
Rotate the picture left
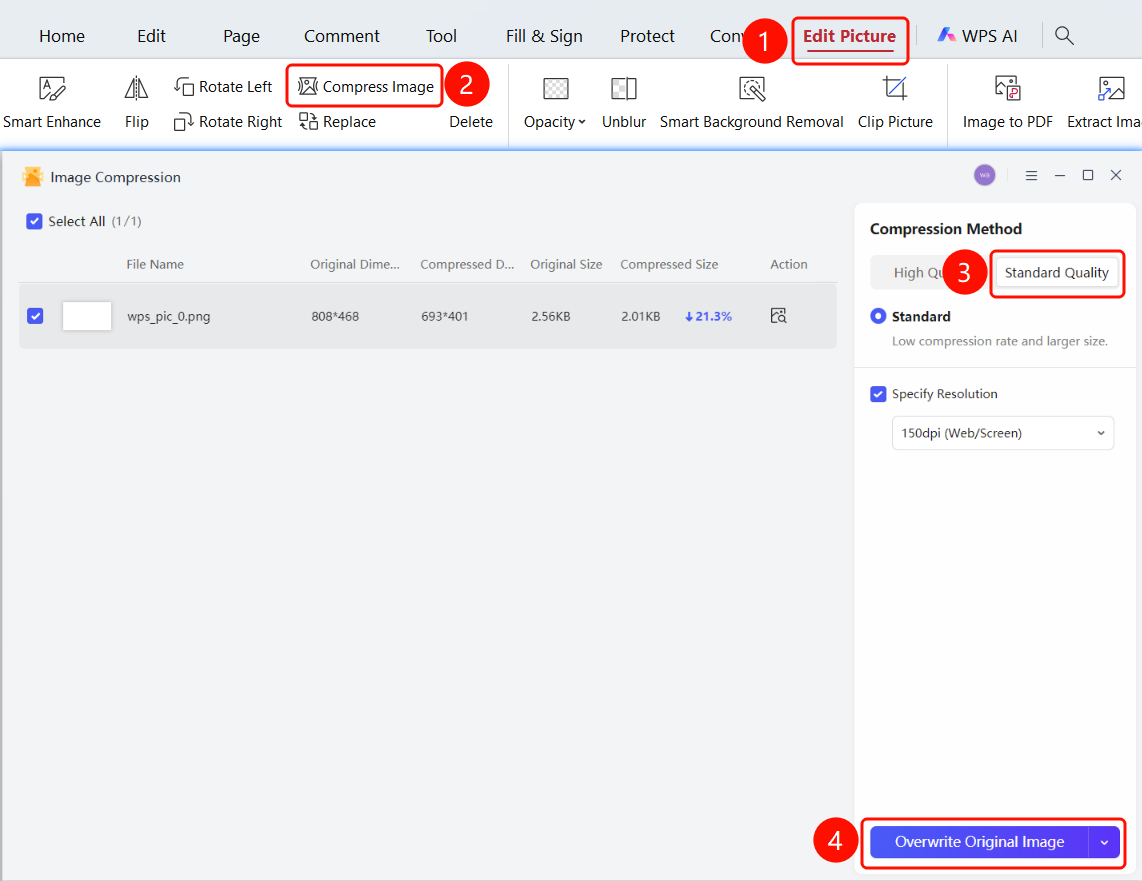click(223, 87)
